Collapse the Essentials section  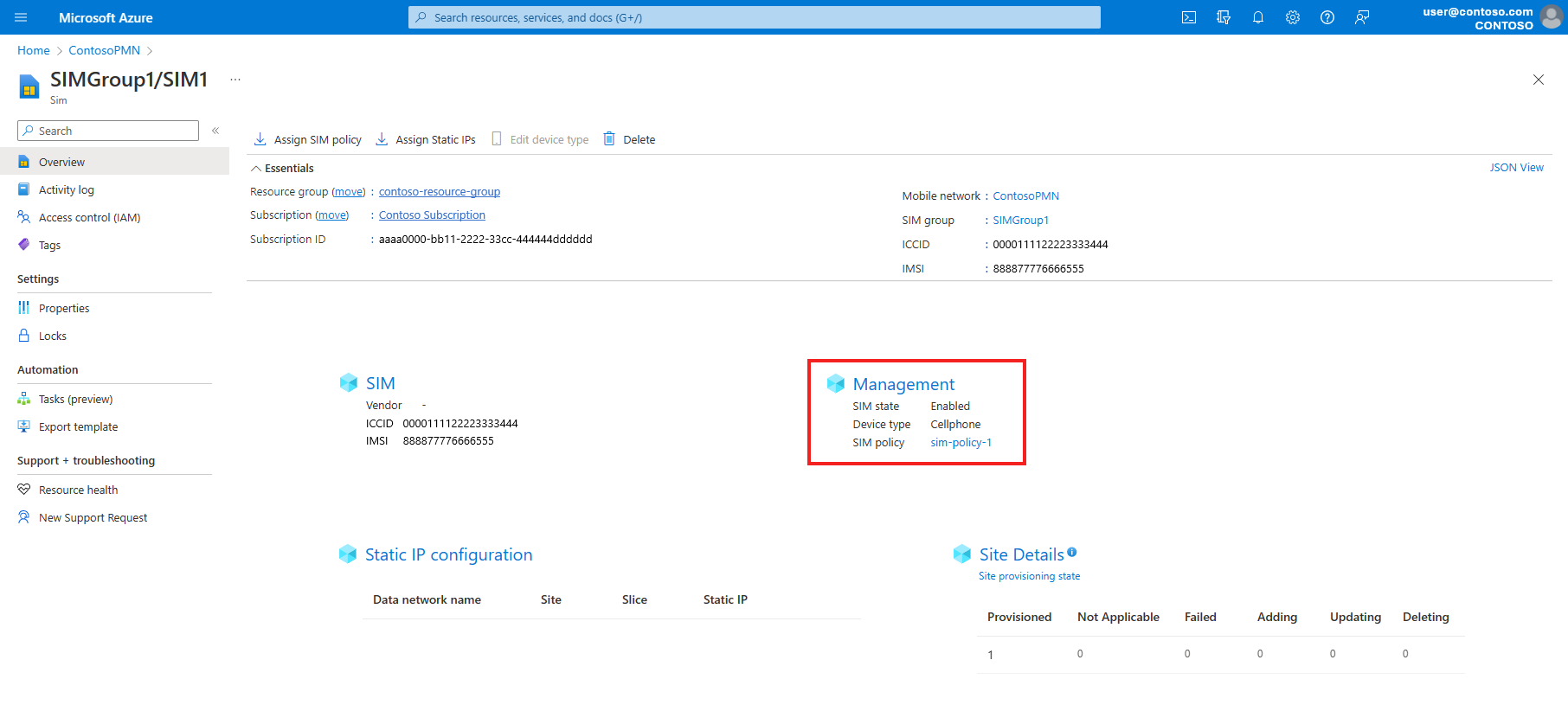click(x=256, y=169)
